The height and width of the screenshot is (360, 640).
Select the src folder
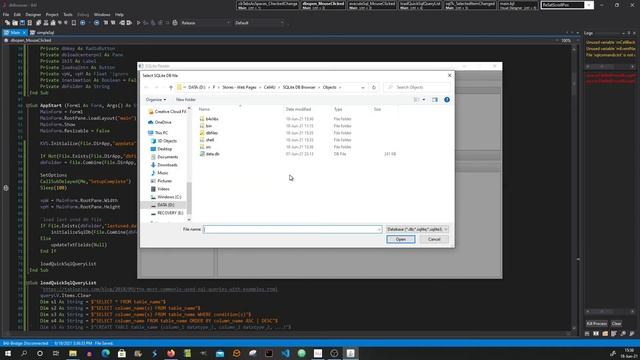coord(208,147)
